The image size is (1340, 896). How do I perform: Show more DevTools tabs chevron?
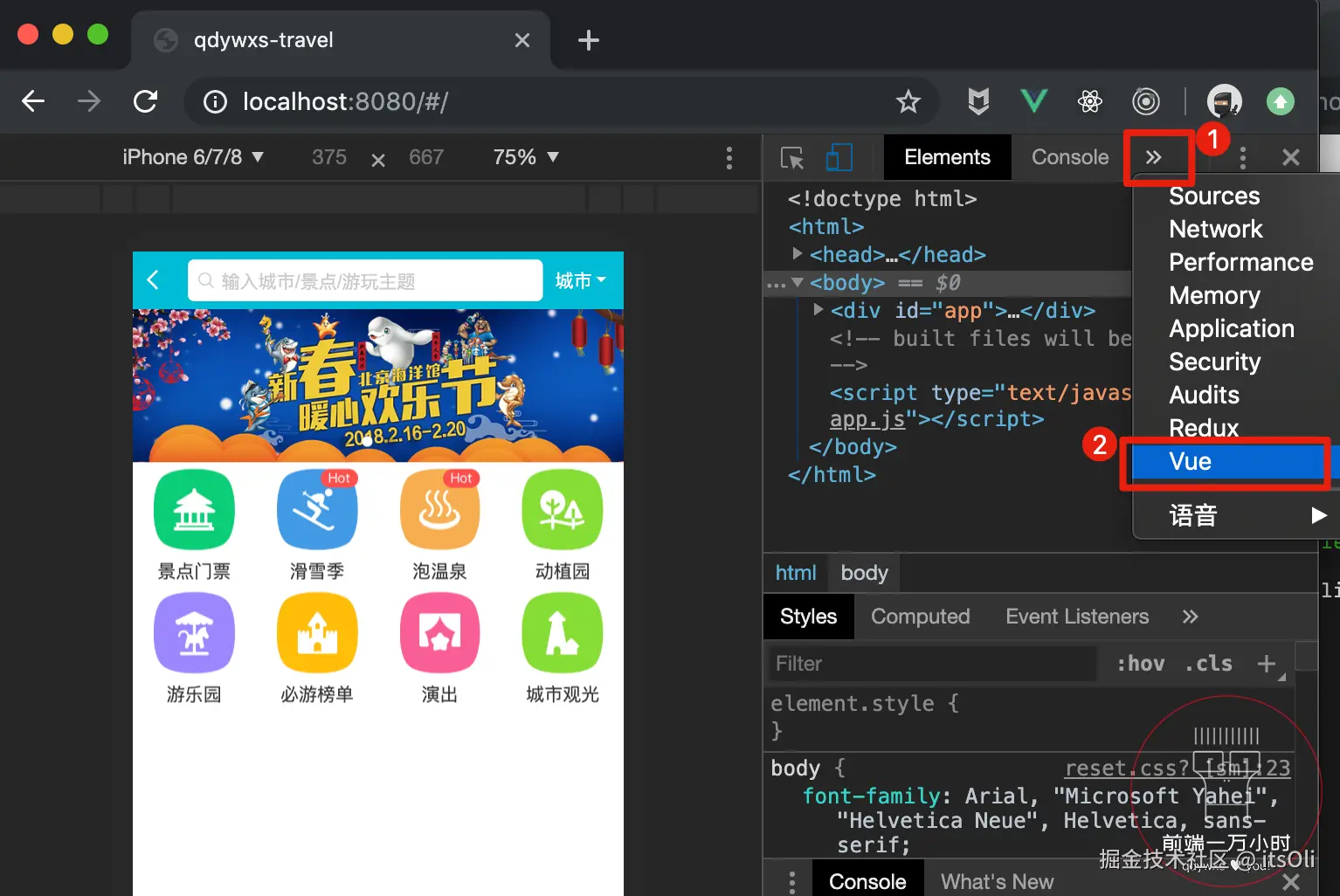coord(1154,157)
